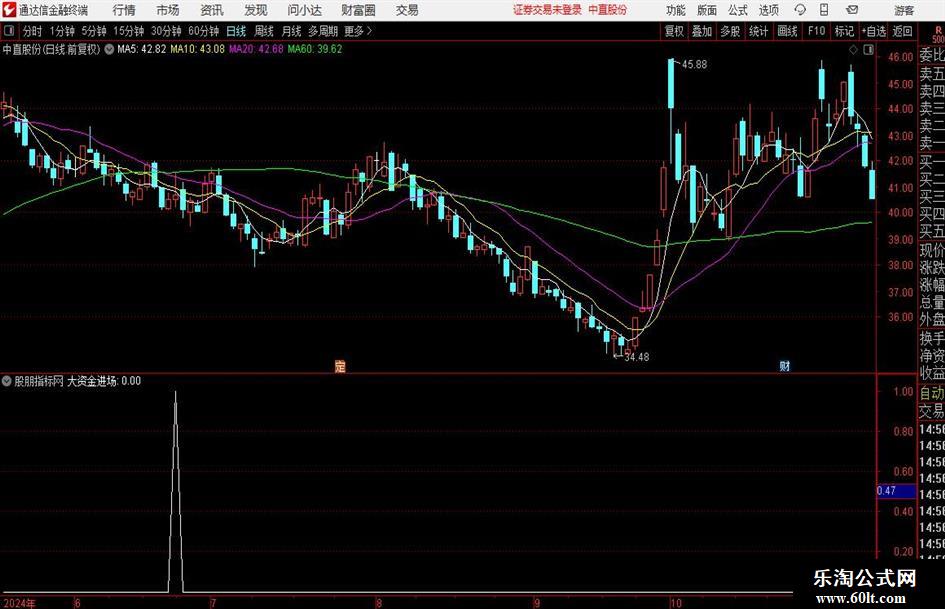Open the mail envelope icon

[x=852, y=10]
